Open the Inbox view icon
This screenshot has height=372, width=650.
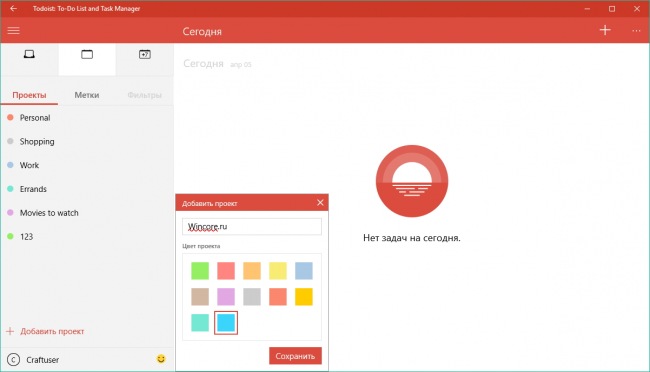[29, 54]
